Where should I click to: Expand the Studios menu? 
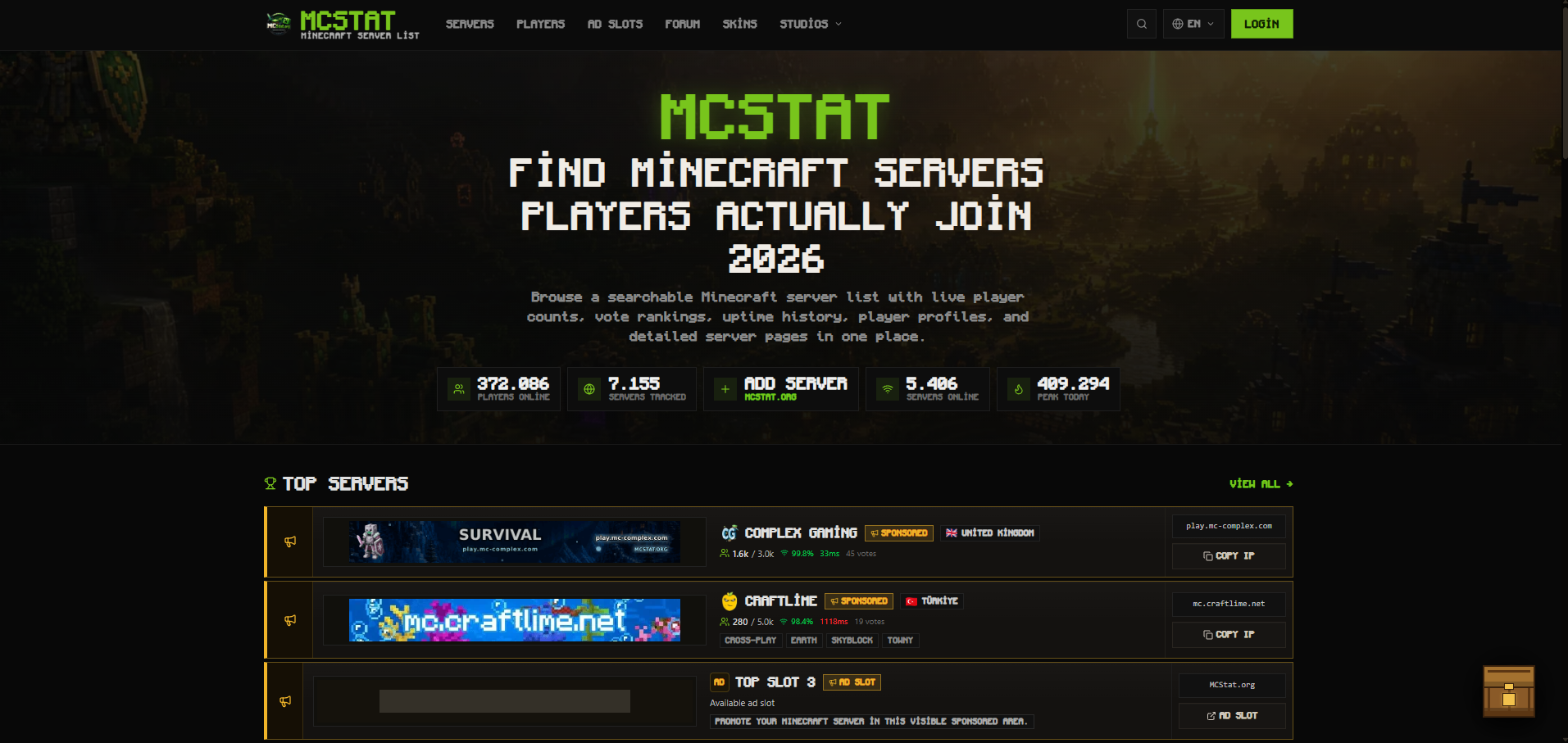(x=811, y=24)
